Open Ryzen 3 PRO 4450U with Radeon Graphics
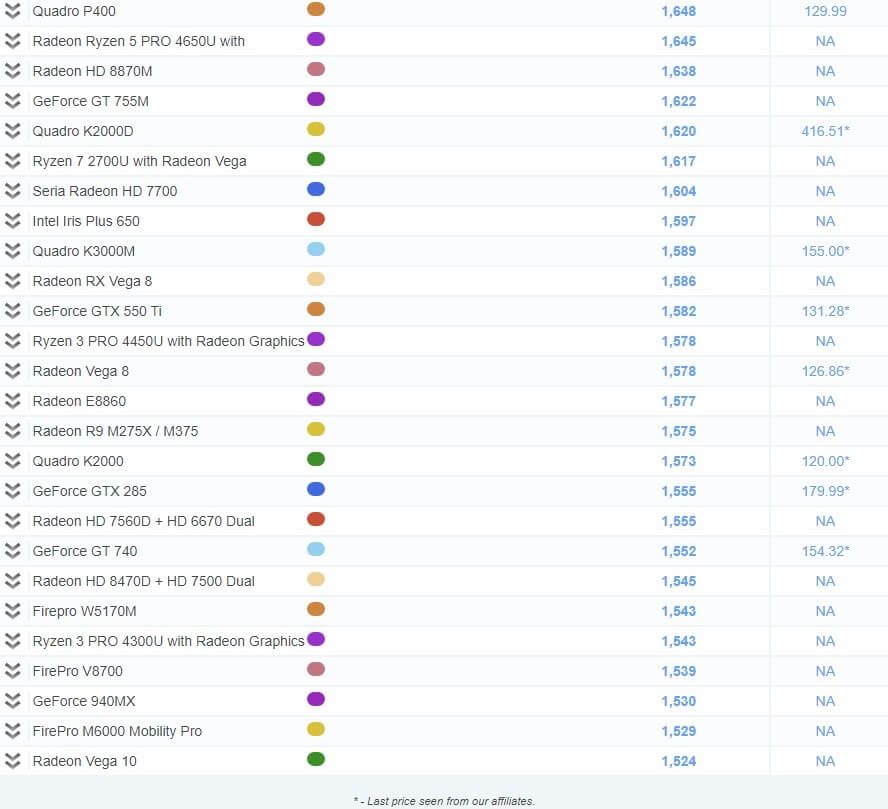This screenshot has width=888, height=809. [x=168, y=341]
